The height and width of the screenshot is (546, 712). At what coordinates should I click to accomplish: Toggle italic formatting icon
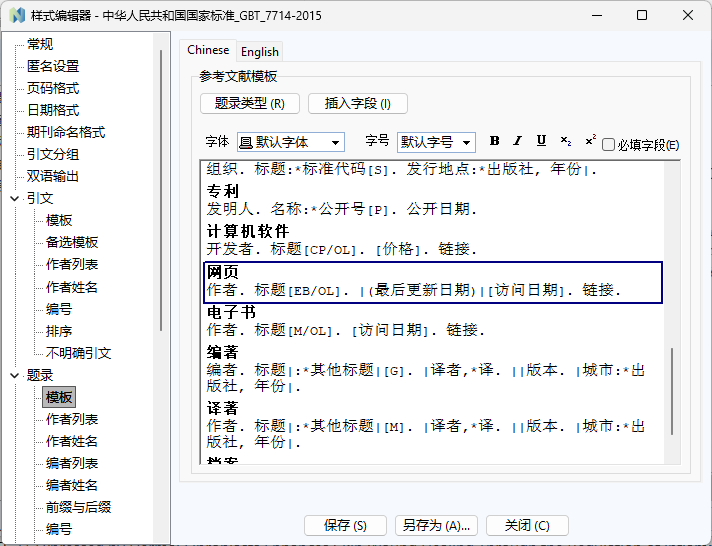pyautogui.click(x=518, y=141)
